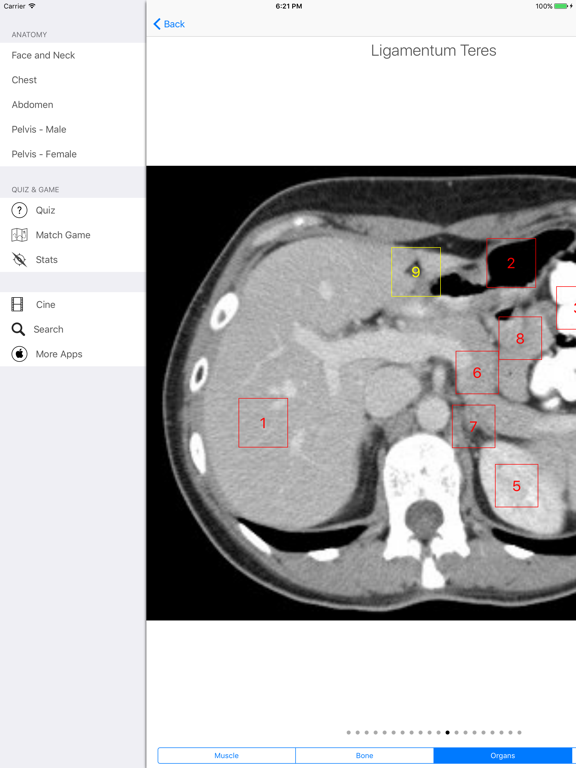Tap marker 6 on the CT image
The width and height of the screenshot is (576, 768).
tap(477, 372)
